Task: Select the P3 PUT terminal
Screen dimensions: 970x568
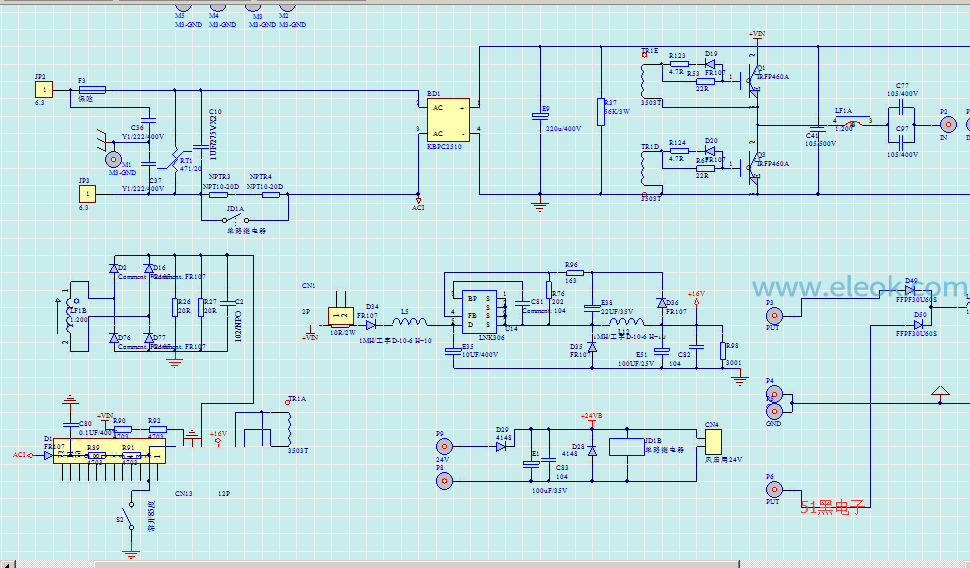Action: click(774, 316)
